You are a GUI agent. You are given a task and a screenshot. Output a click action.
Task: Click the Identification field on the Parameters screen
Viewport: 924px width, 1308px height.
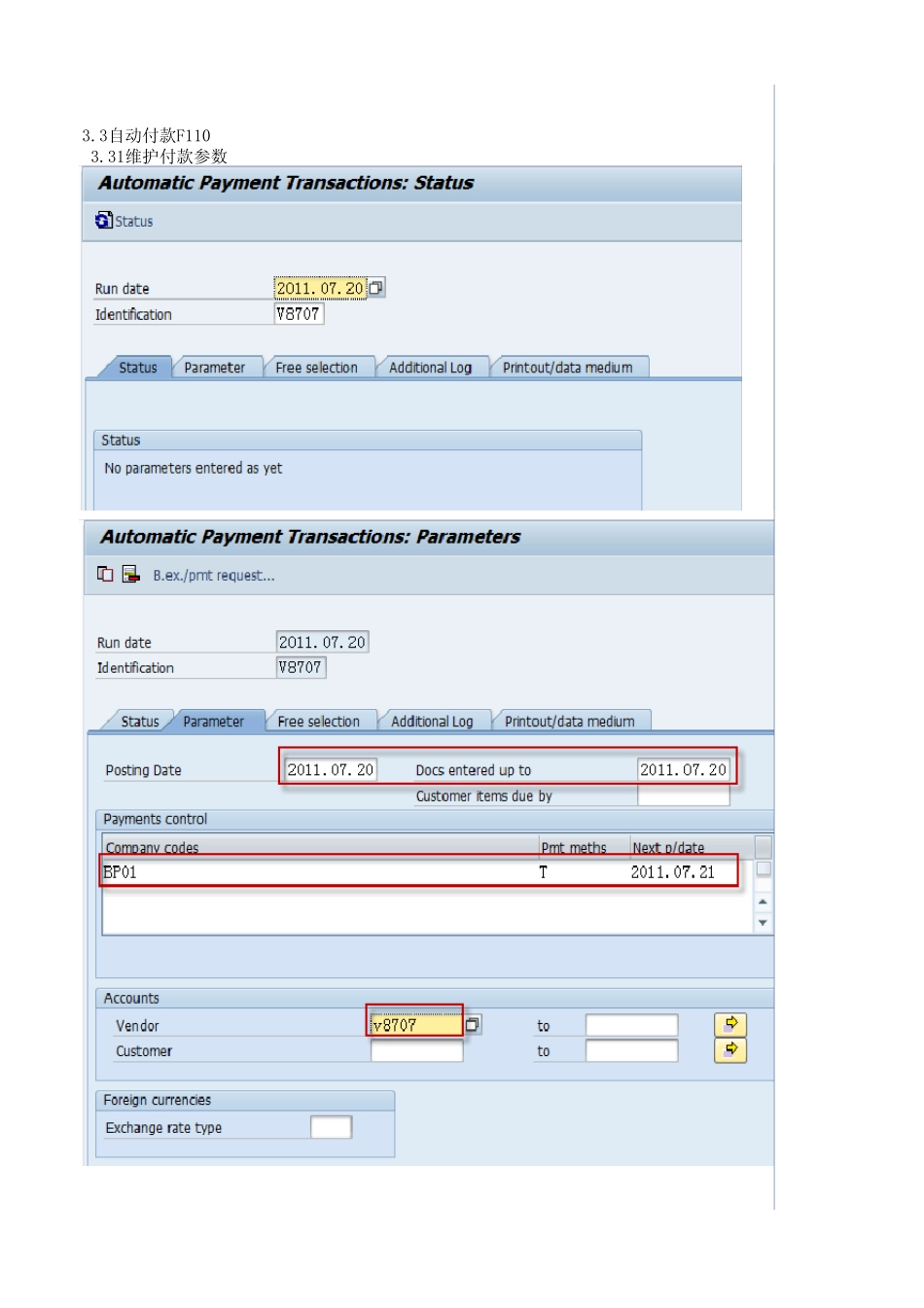coord(301,667)
